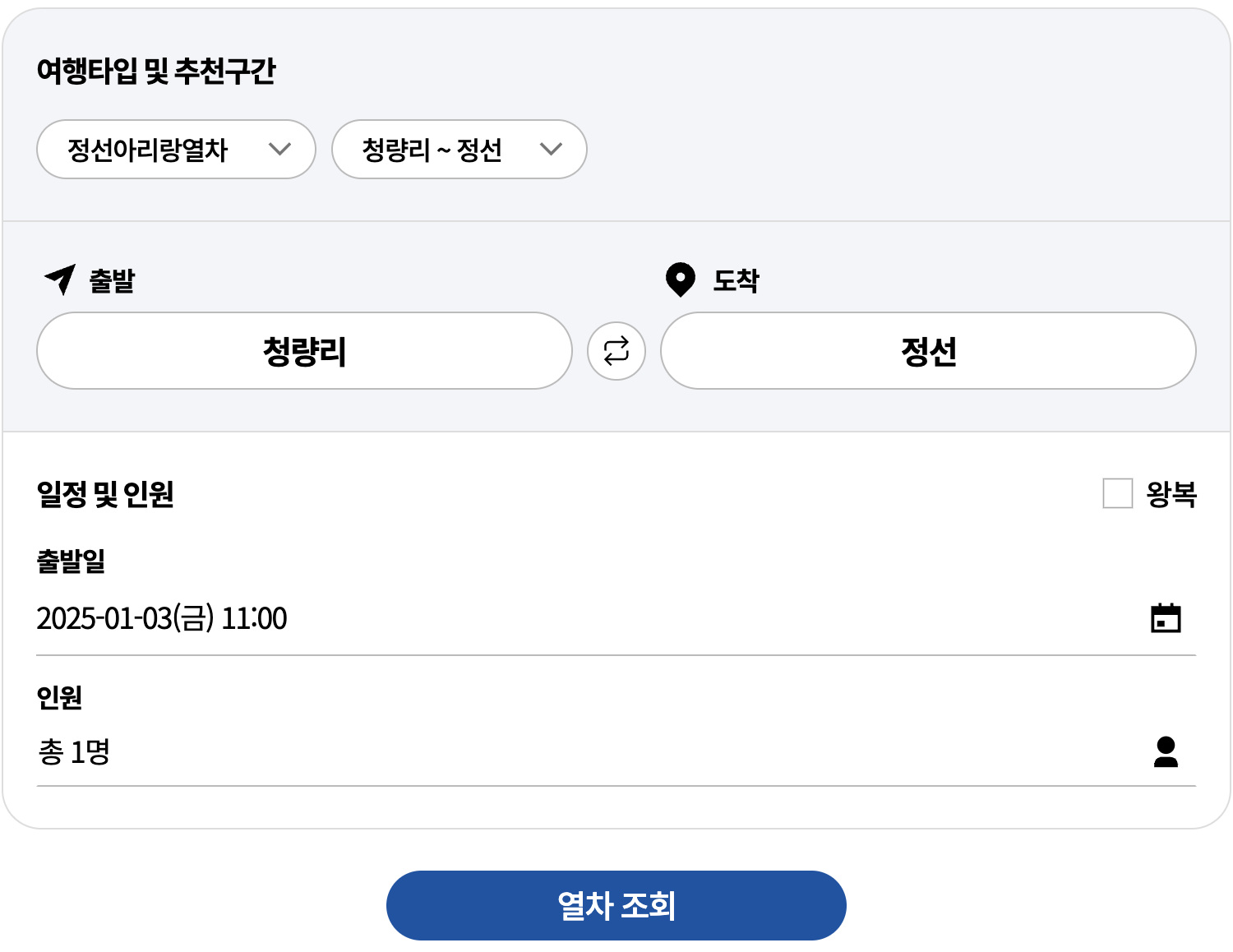Click the 일정 및 인원 section heading
Viewport: 1233px width, 952px height.
click(106, 495)
